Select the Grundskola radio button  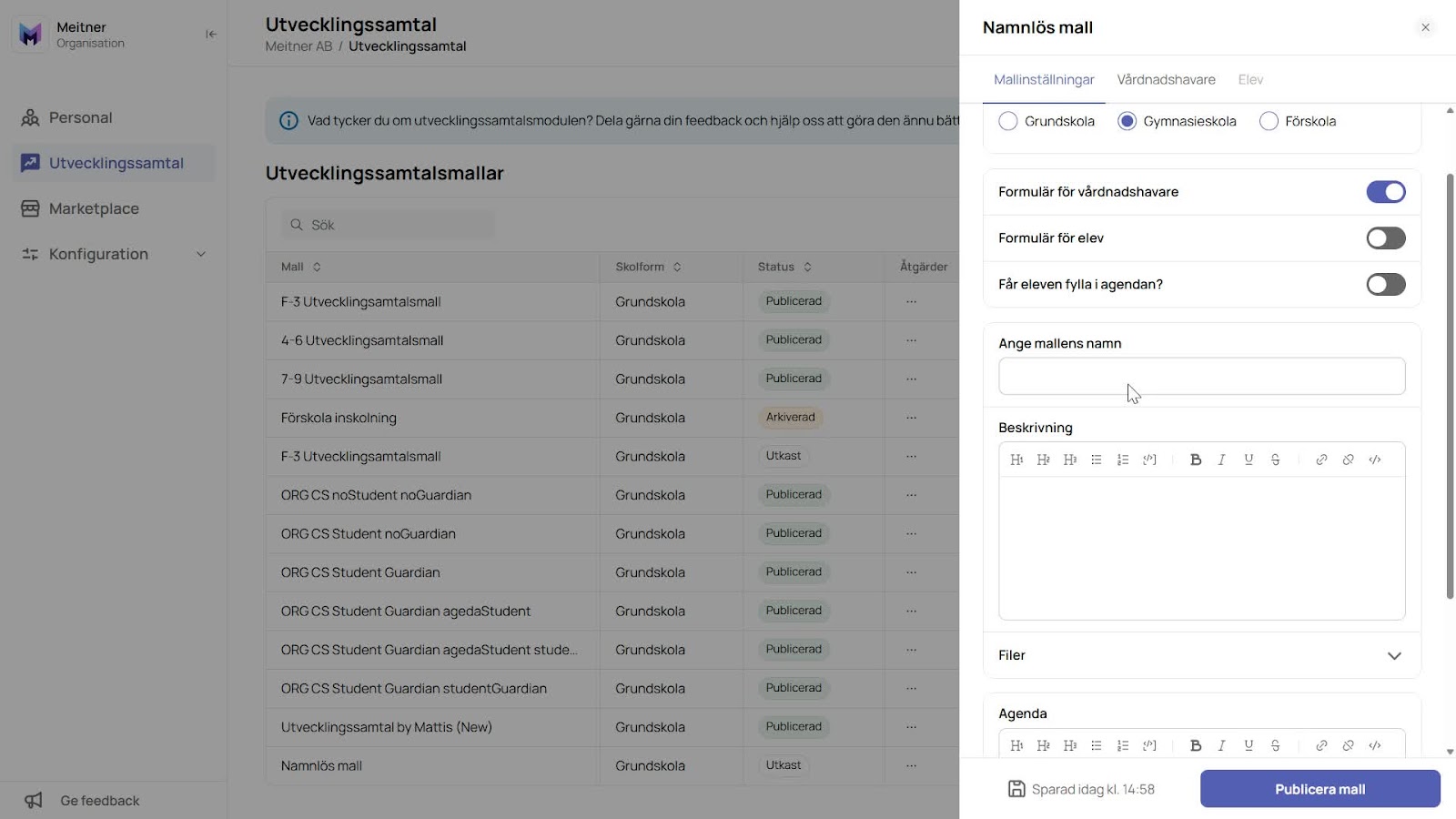1008,121
